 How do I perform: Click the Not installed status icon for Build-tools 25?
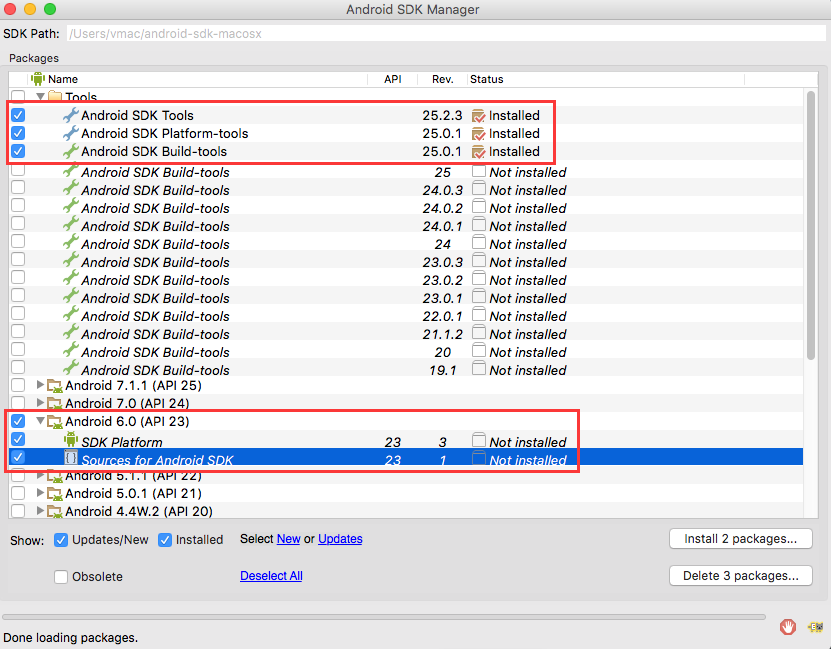479,171
